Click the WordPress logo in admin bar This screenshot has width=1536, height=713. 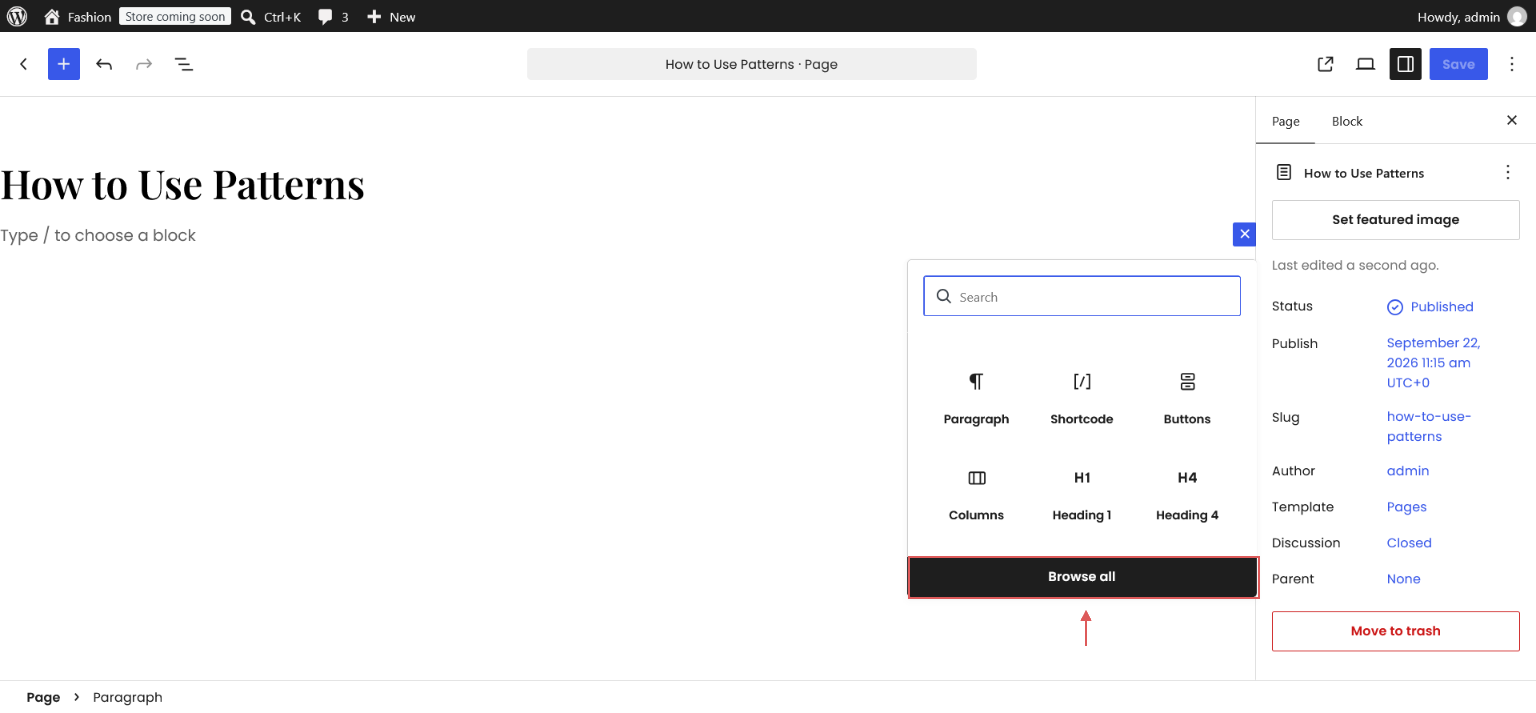point(18,16)
